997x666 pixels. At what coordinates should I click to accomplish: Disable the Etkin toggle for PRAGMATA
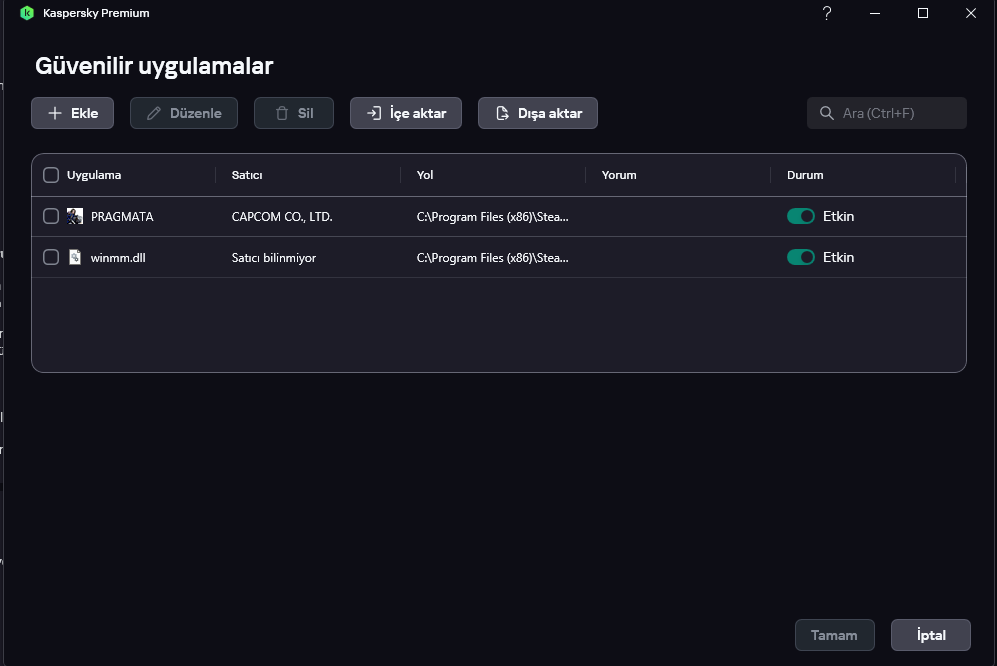pos(801,216)
